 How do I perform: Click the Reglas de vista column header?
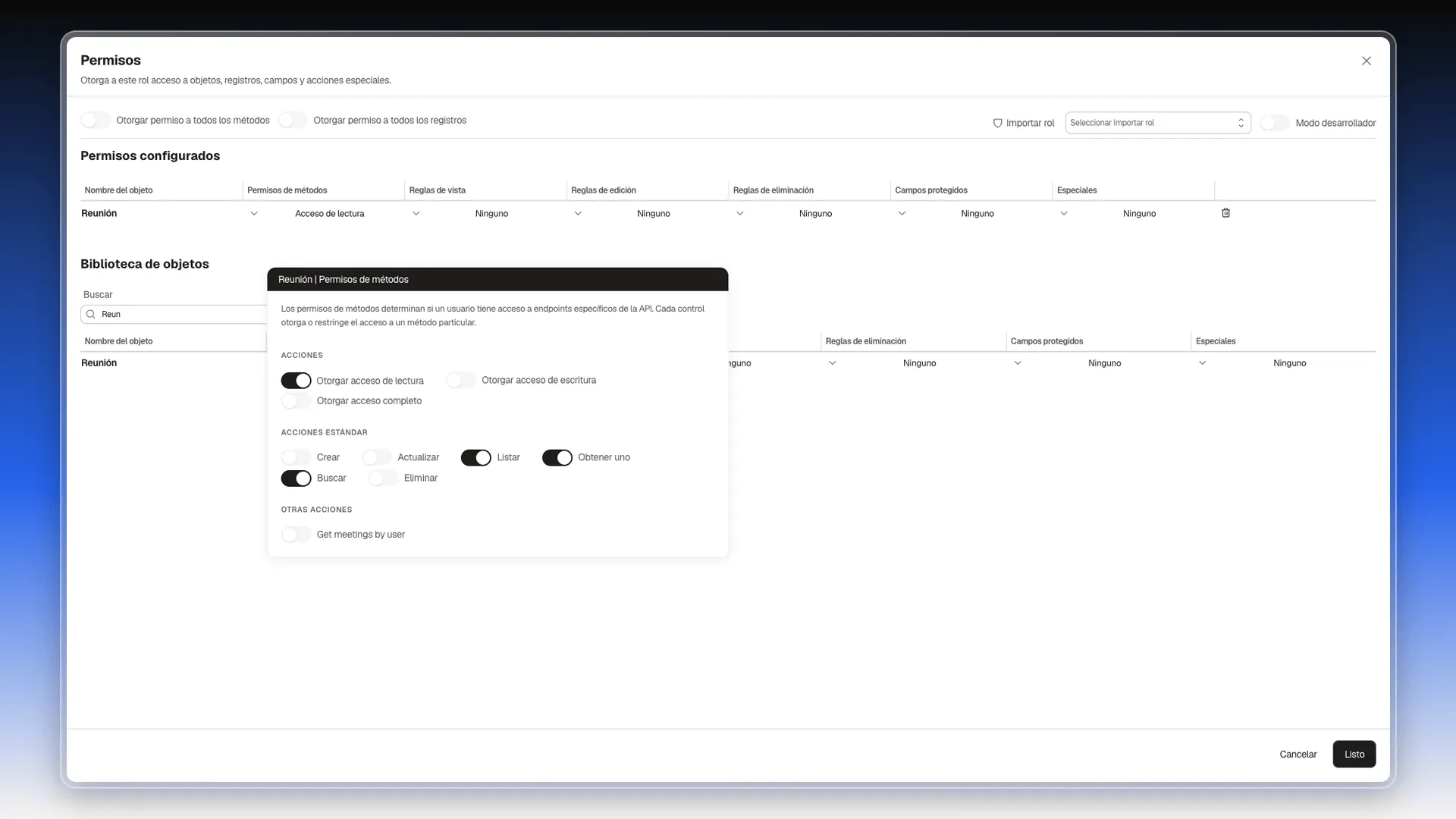click(437, 190)
